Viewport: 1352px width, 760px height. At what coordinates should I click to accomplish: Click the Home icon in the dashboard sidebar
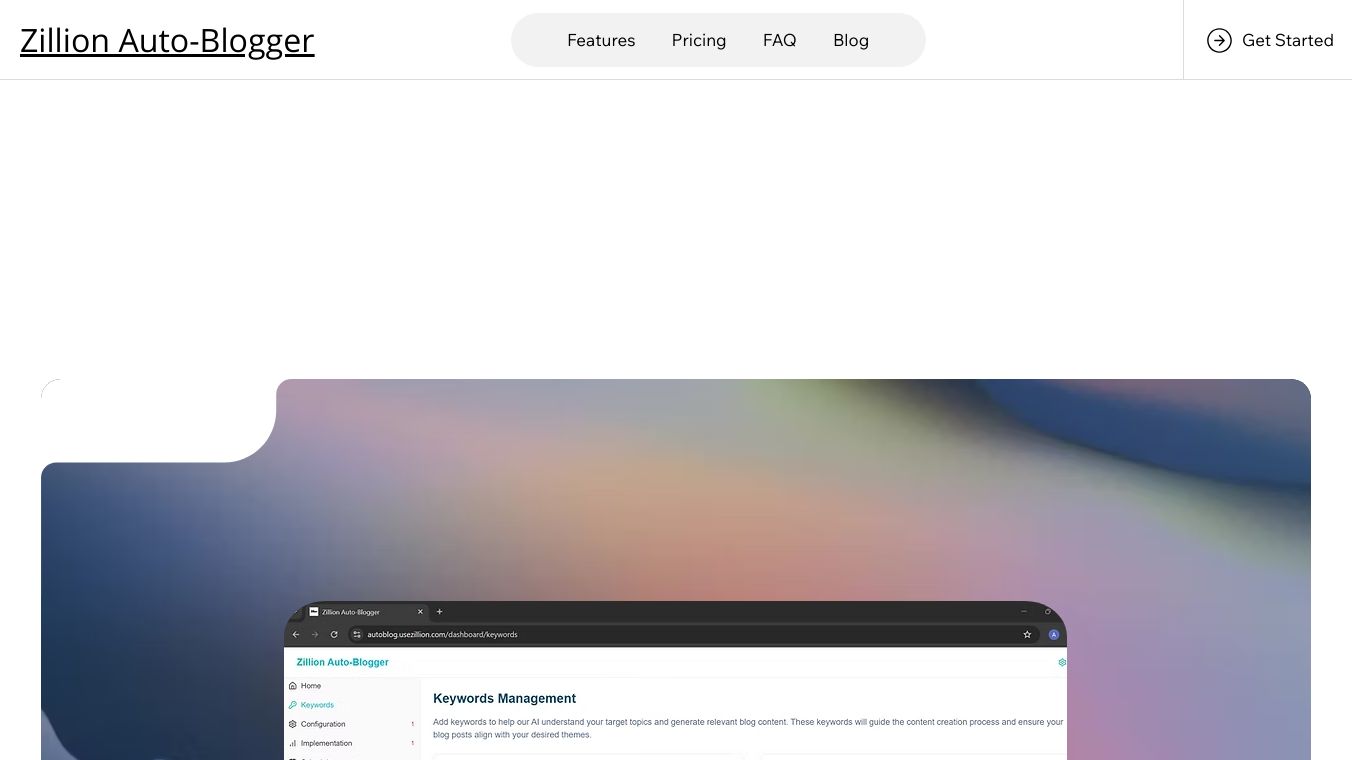(x=293, y=686)
